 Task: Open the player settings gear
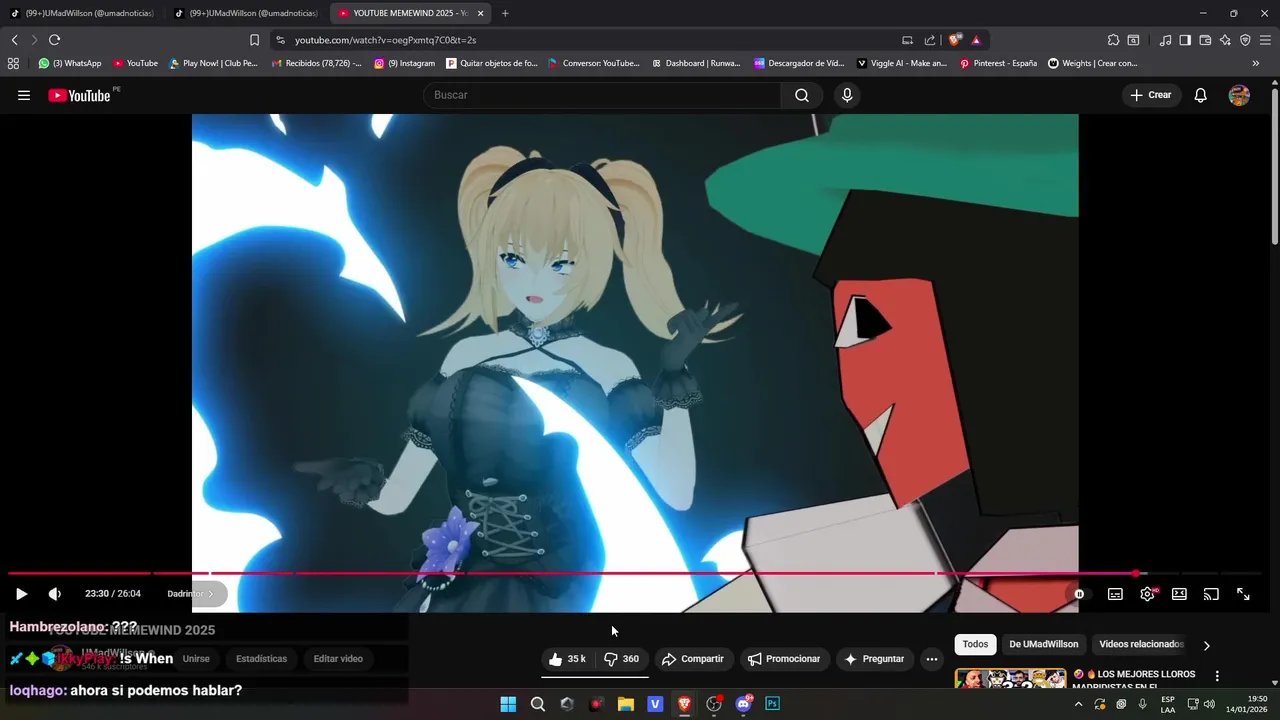pyautogui.click(x=1148, y=594)
